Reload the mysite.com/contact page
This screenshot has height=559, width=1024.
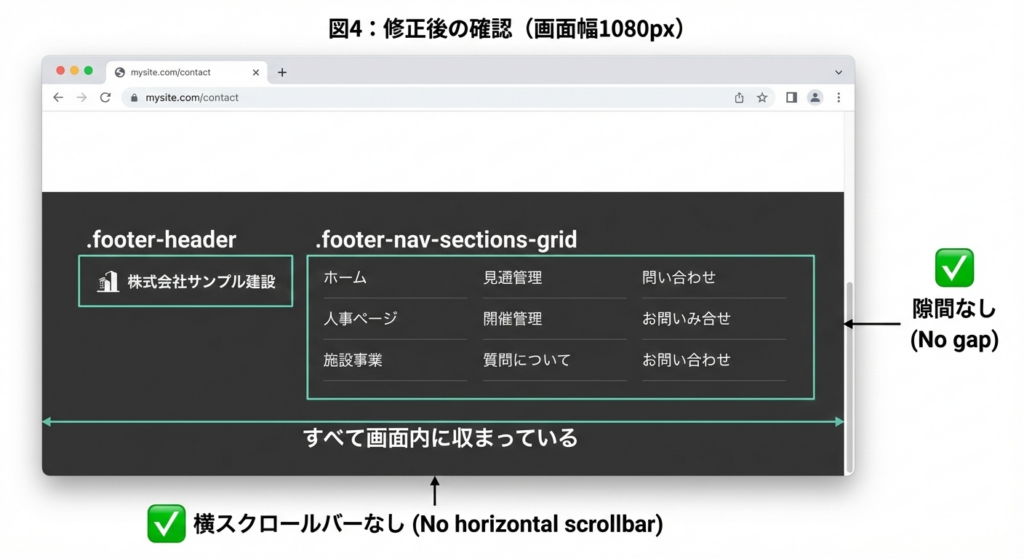tap(105, 97)
